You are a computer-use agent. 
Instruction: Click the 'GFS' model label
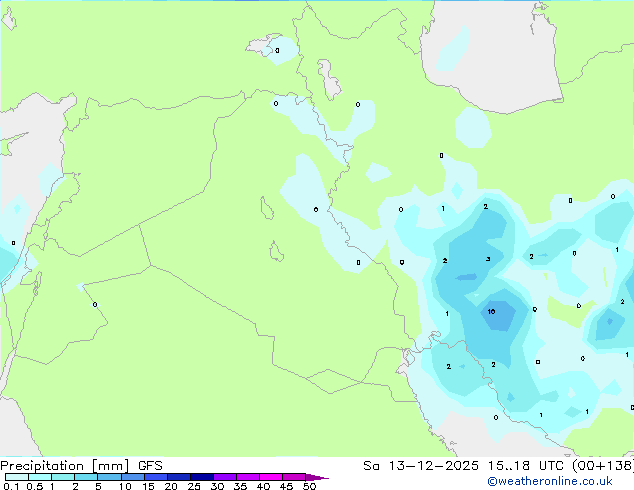[150, 466]
